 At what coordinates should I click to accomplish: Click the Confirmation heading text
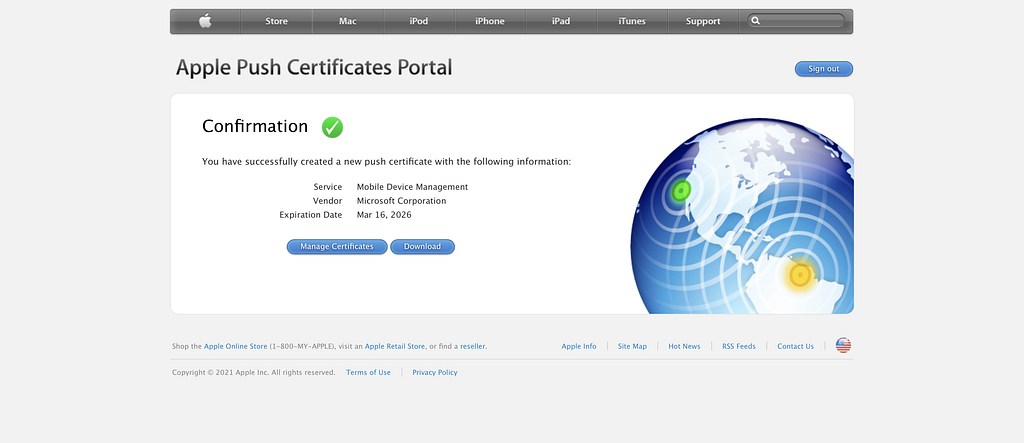255,126
